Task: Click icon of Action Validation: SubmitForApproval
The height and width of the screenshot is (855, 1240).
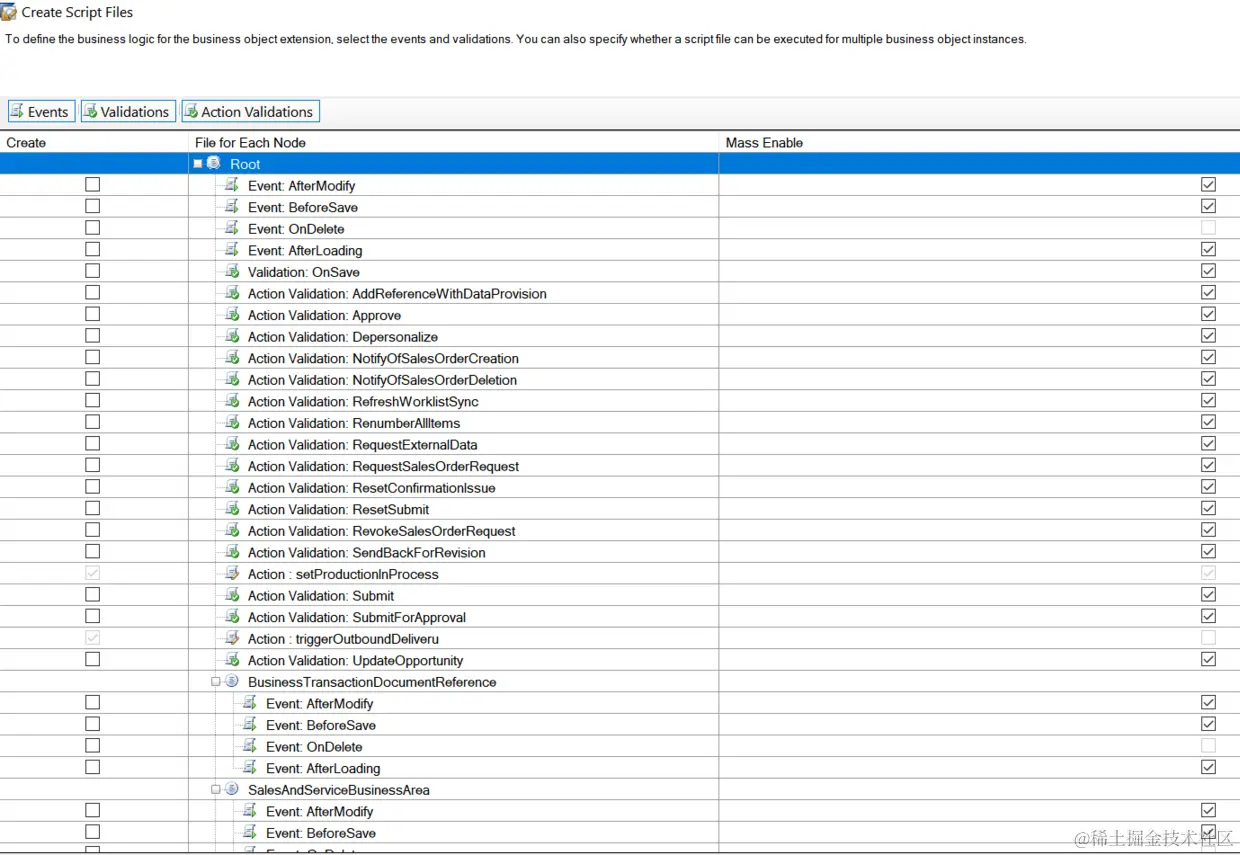Action: (232, 617)
